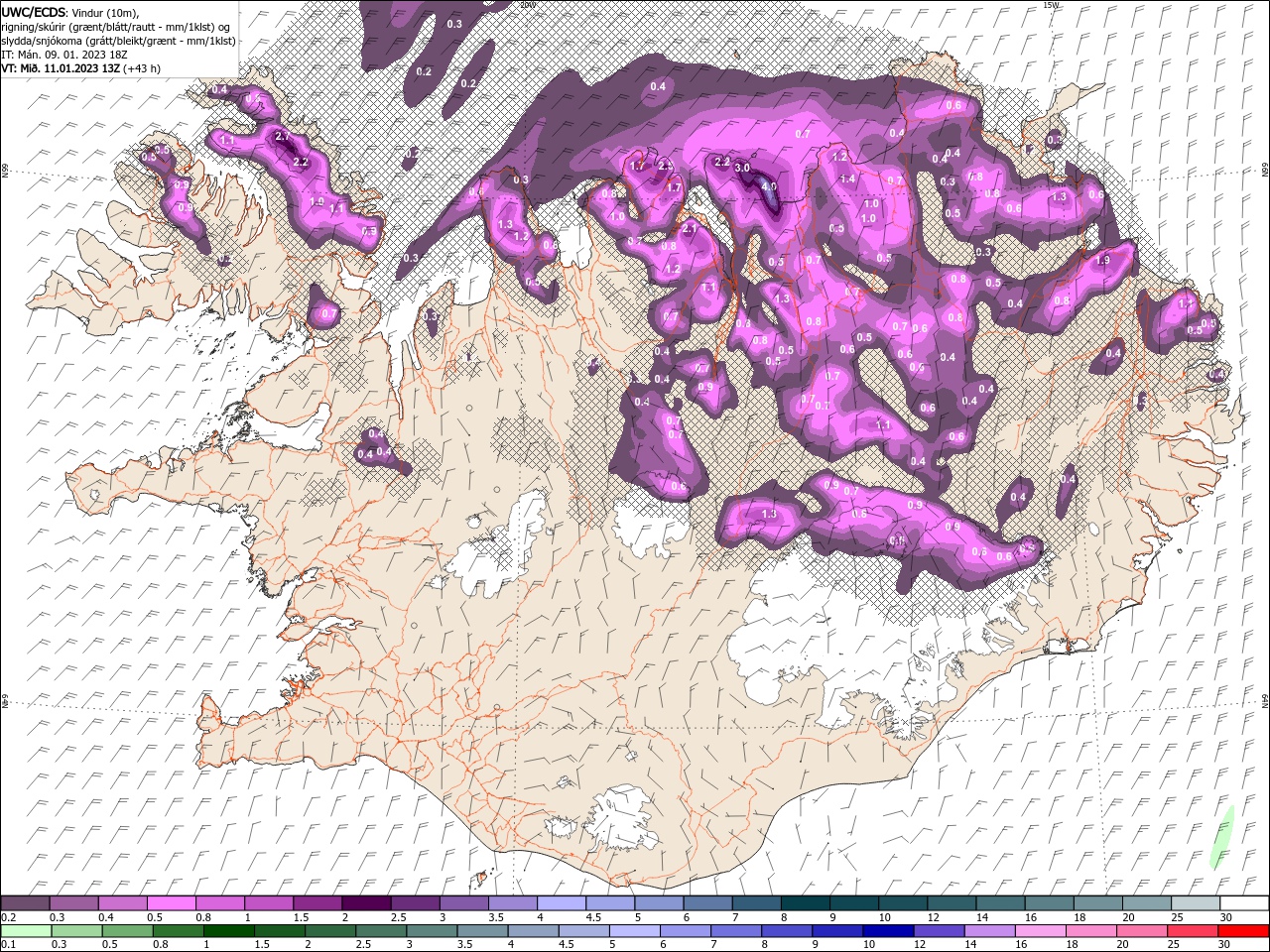
Task: Click the 'slydda/snjókoma' legend description line
Action: (x=117, y=41)
